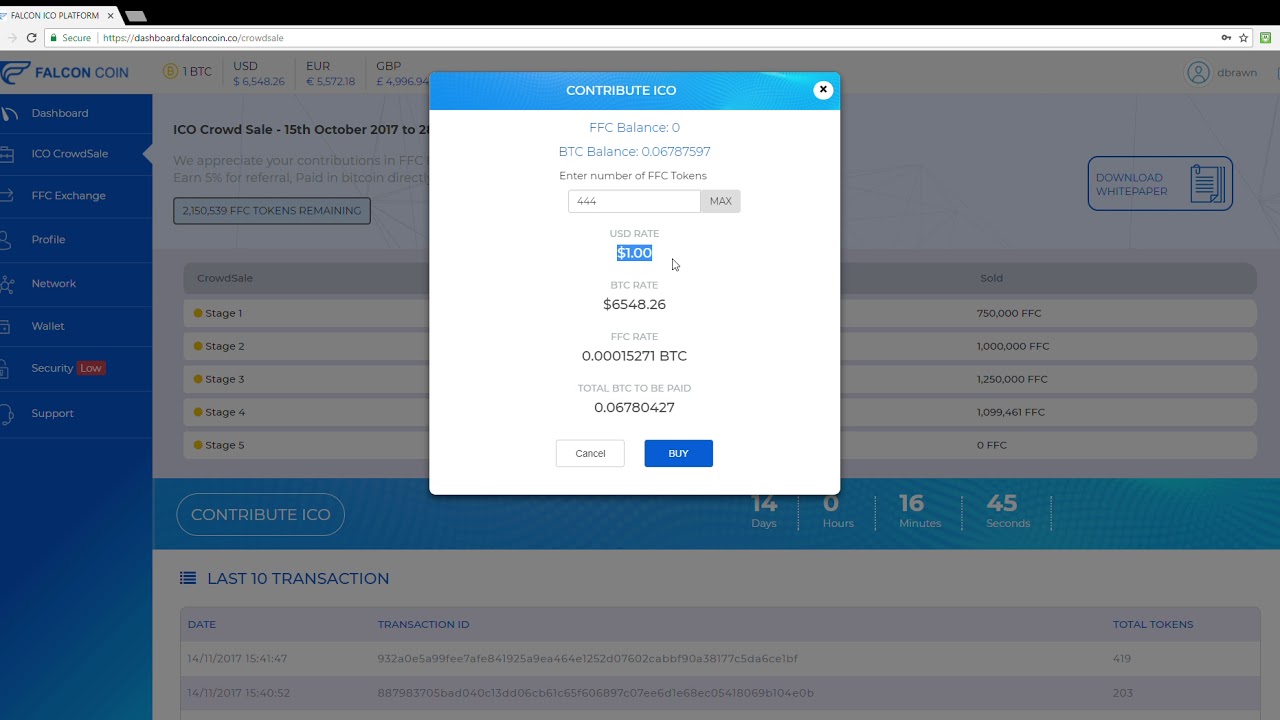Image resolution: width=1280 pixels, height=720 pixels.
Task: Click the browser forward arrow
Action: 12,38
